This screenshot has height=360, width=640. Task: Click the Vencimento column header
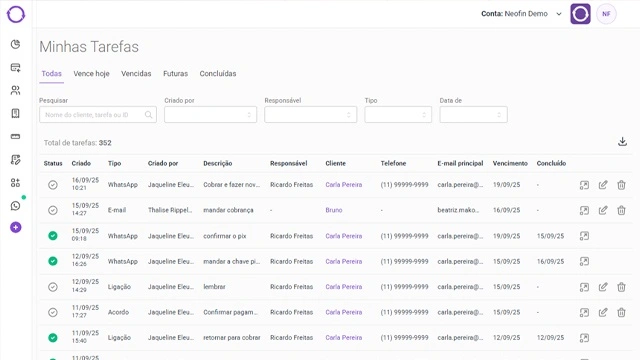510,163
